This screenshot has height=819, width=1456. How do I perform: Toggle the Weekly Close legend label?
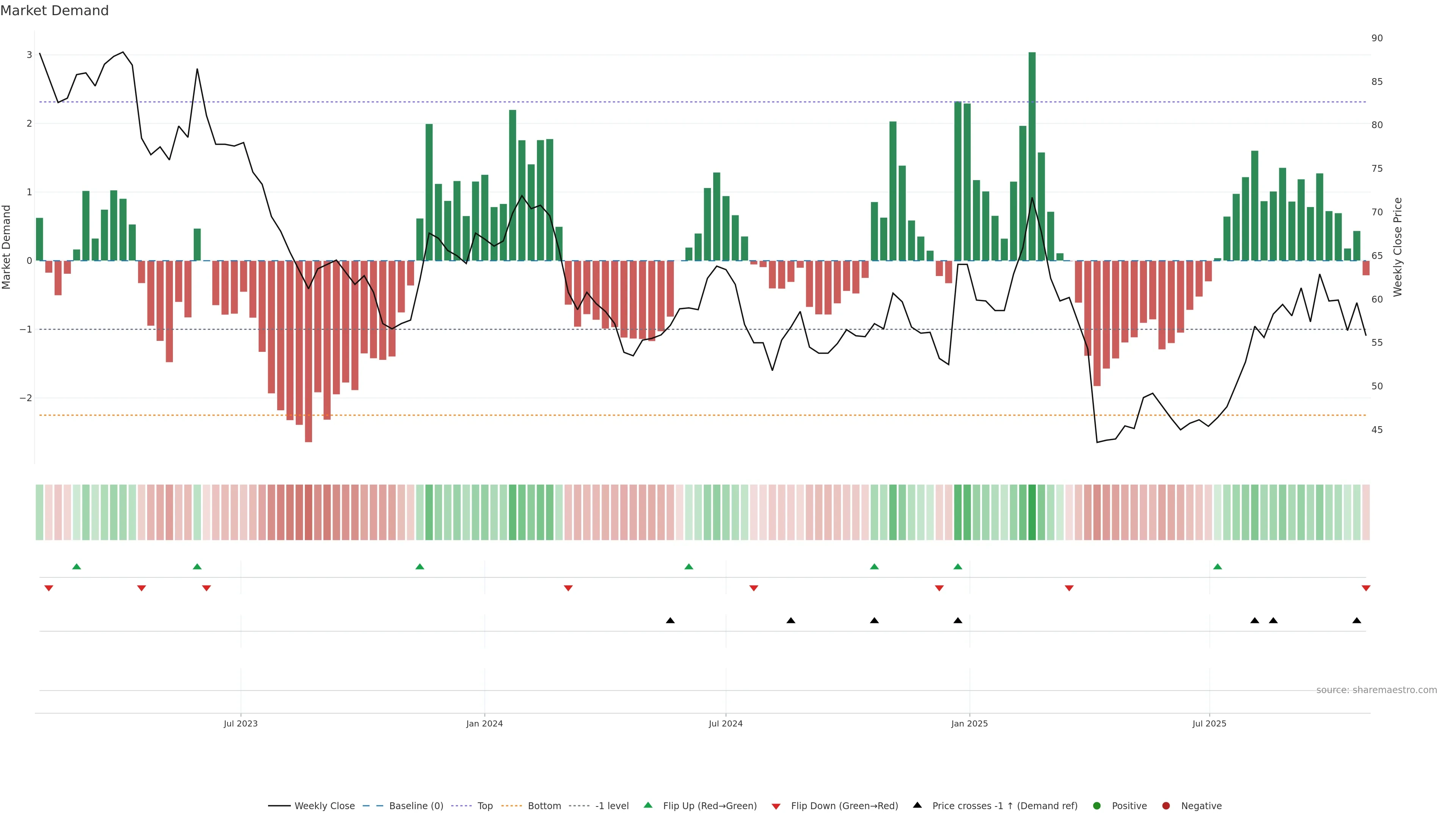coord(325,805)
